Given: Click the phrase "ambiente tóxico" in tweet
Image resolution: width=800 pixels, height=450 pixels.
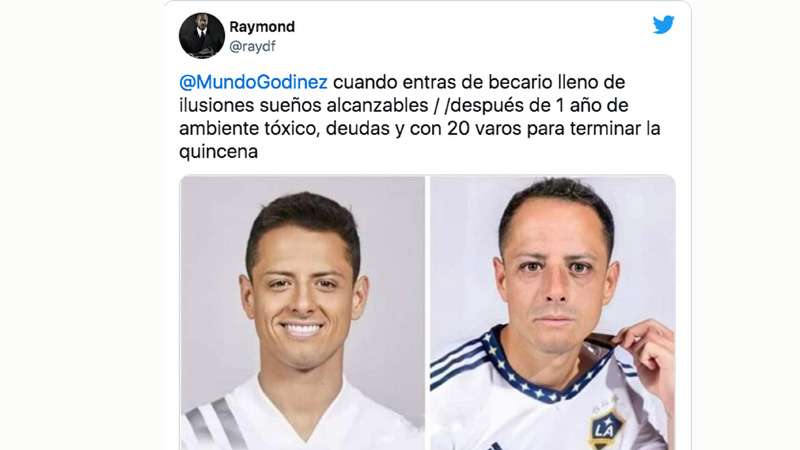Looking at the screenshot, I should 249,129.
